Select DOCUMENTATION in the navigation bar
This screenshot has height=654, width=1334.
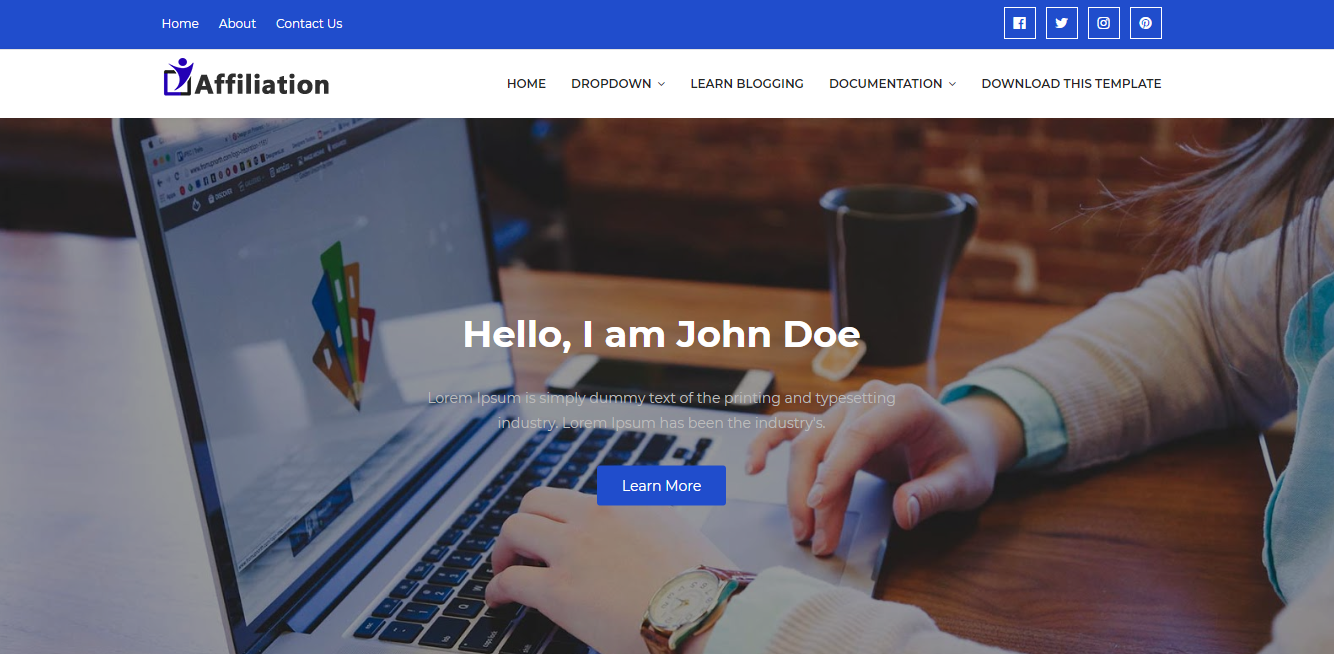point(885,84)
